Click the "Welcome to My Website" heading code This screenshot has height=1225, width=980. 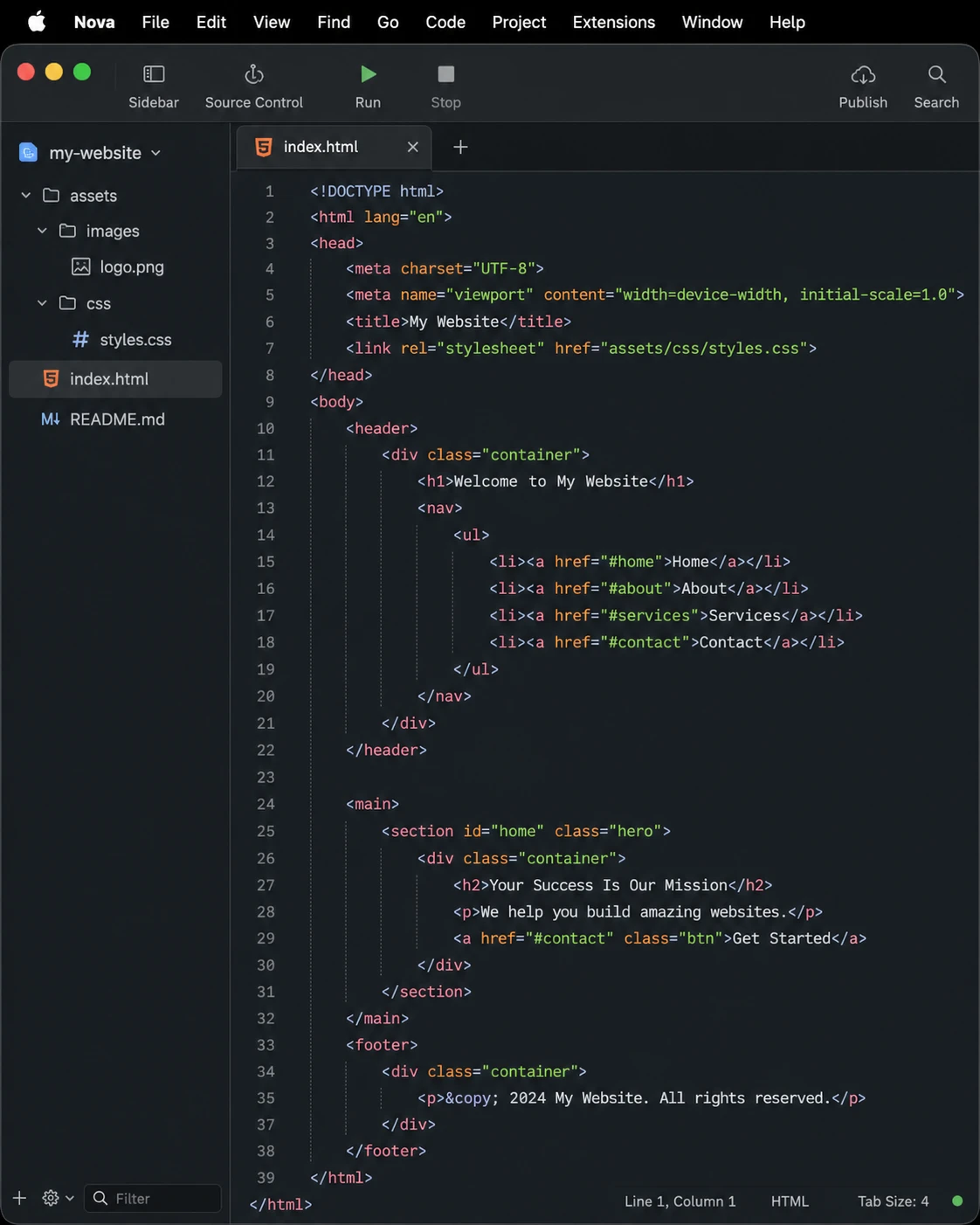pyautogui.click(x=556, y=481)
